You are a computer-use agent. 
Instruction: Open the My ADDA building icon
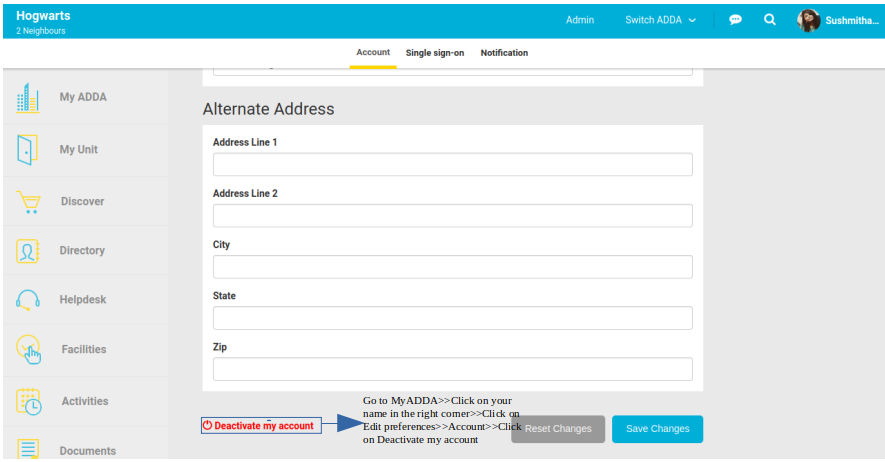pyautogui.click(x=28, y=98)
